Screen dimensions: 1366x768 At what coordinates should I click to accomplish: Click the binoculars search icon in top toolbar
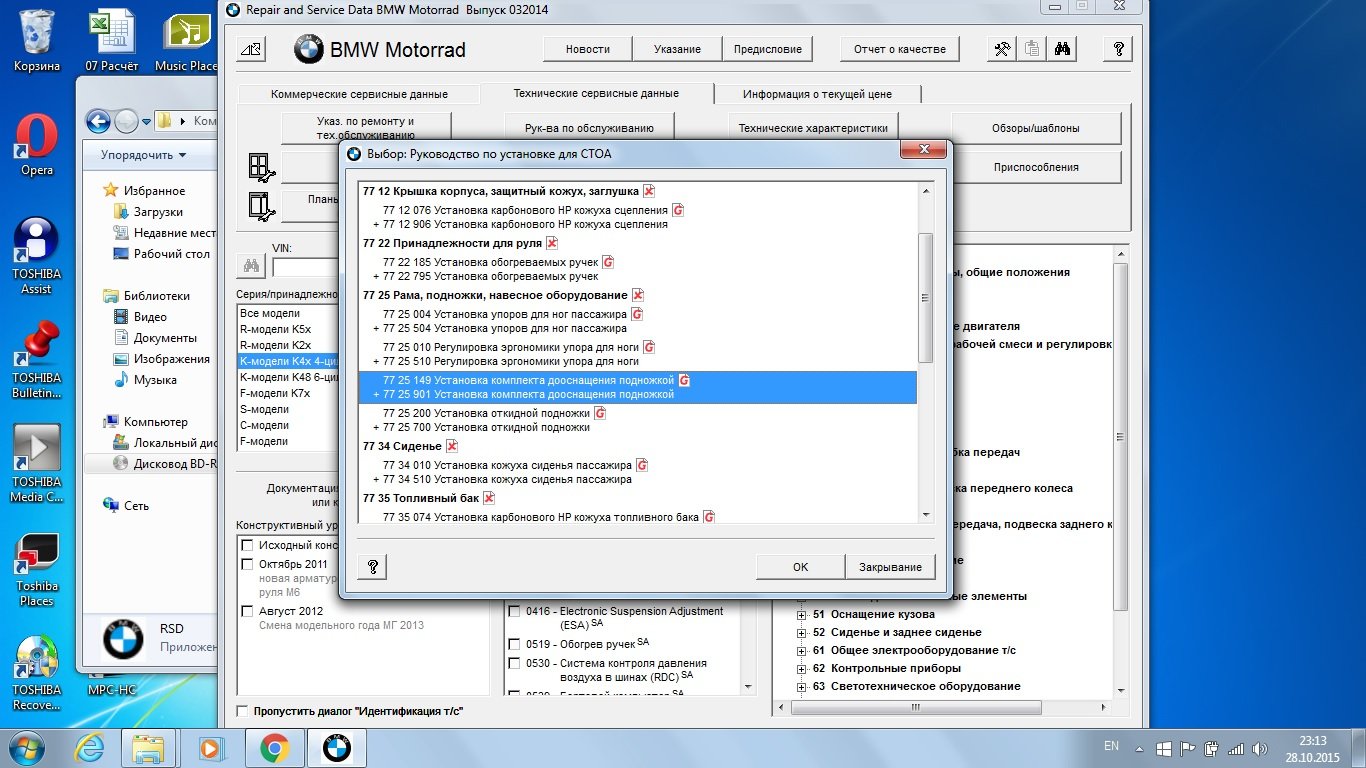click(x=1062, y=49)
